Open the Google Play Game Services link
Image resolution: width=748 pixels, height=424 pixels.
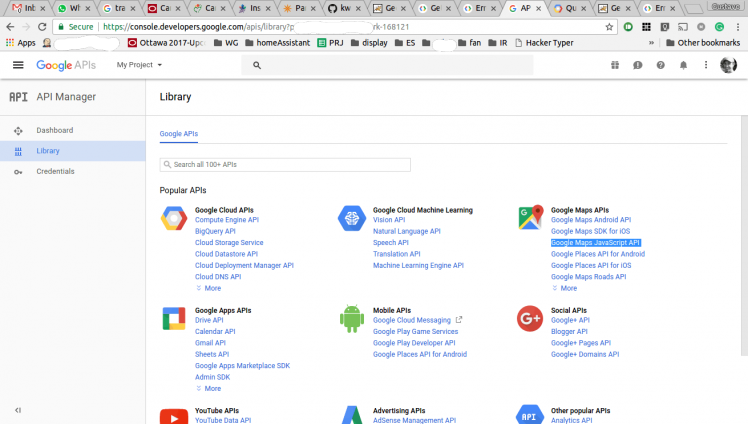pyautogui.click(x=416, y=331)
